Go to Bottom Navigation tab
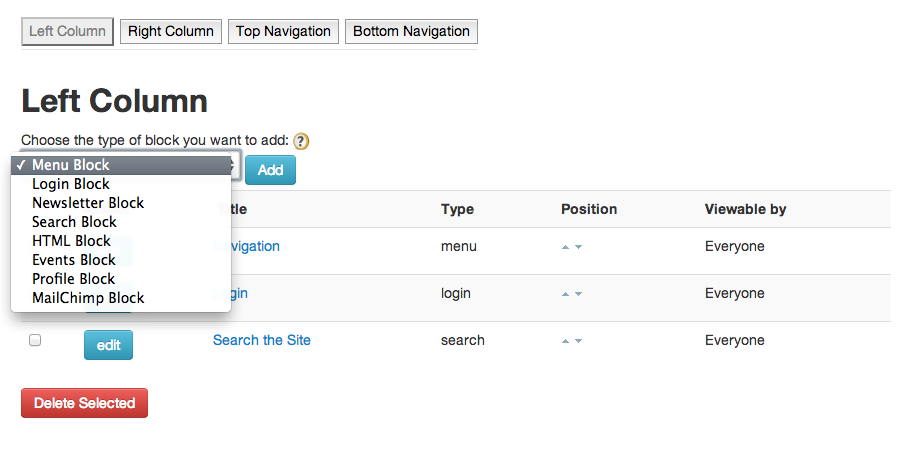910x461 pixels. click(x=411, y=31)
